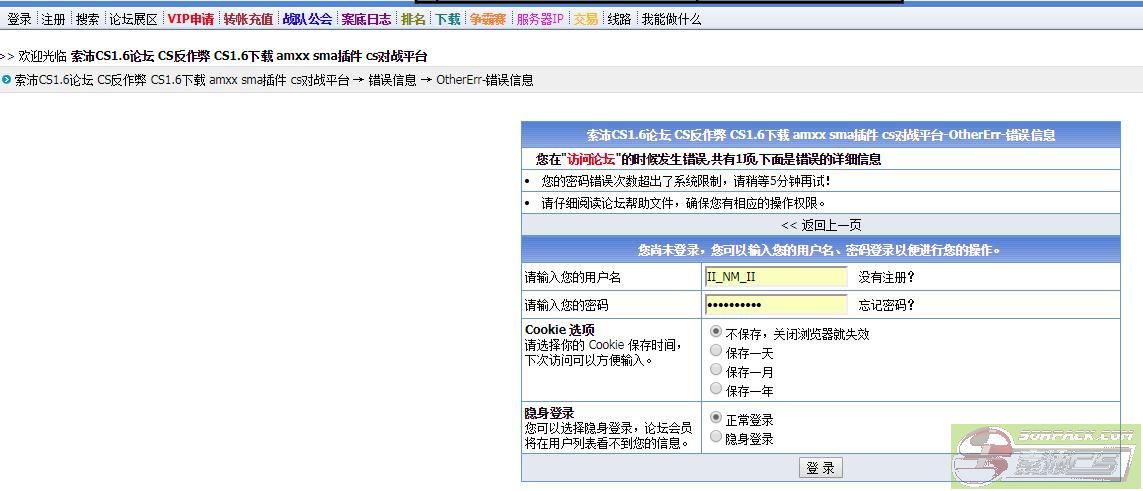Click the 返回上一页 back link
1143x491 pixels.
tap(820, 225)
